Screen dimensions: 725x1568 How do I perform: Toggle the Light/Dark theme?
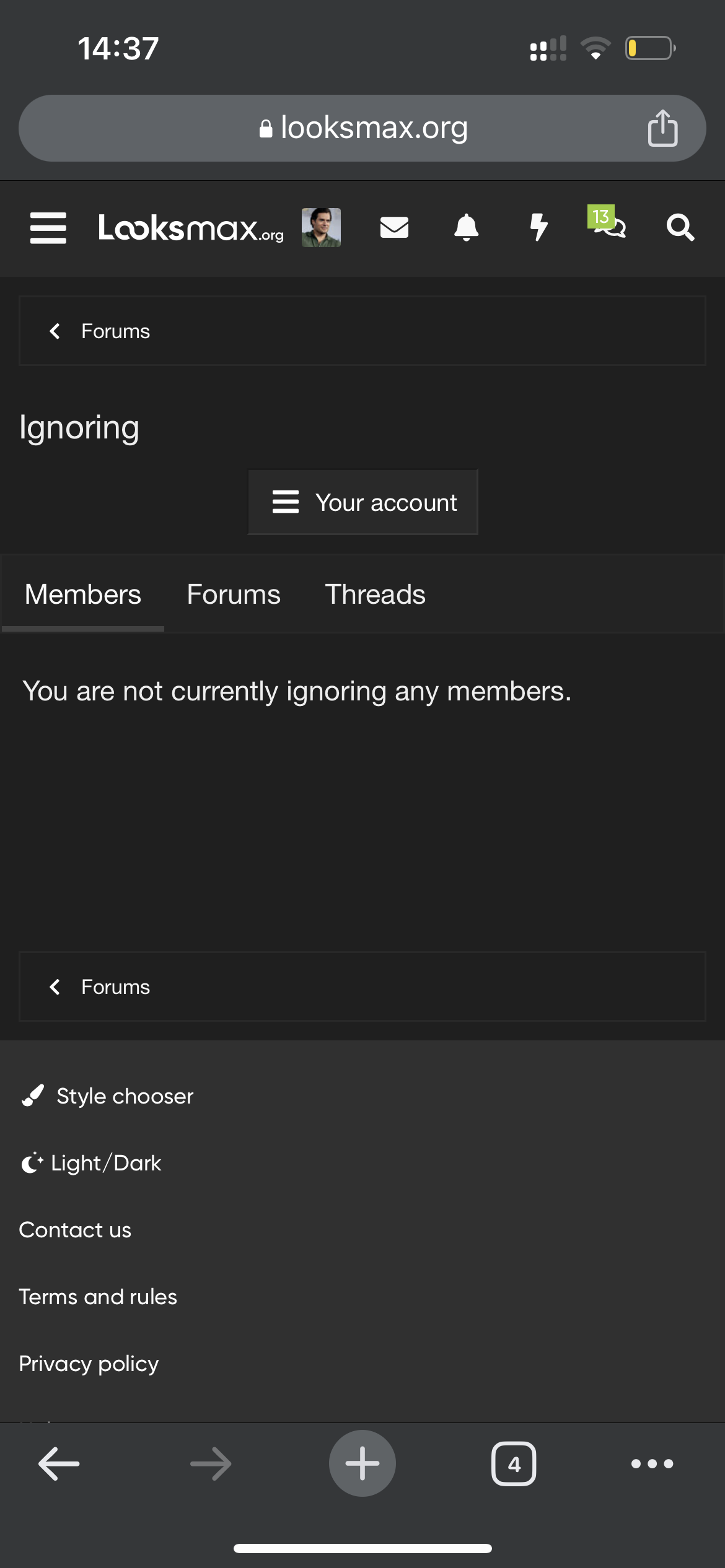click(x=91, y=1163)
